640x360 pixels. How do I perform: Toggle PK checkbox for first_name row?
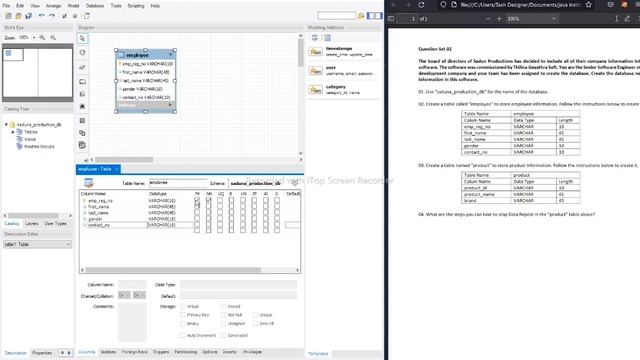click(197, 207)
